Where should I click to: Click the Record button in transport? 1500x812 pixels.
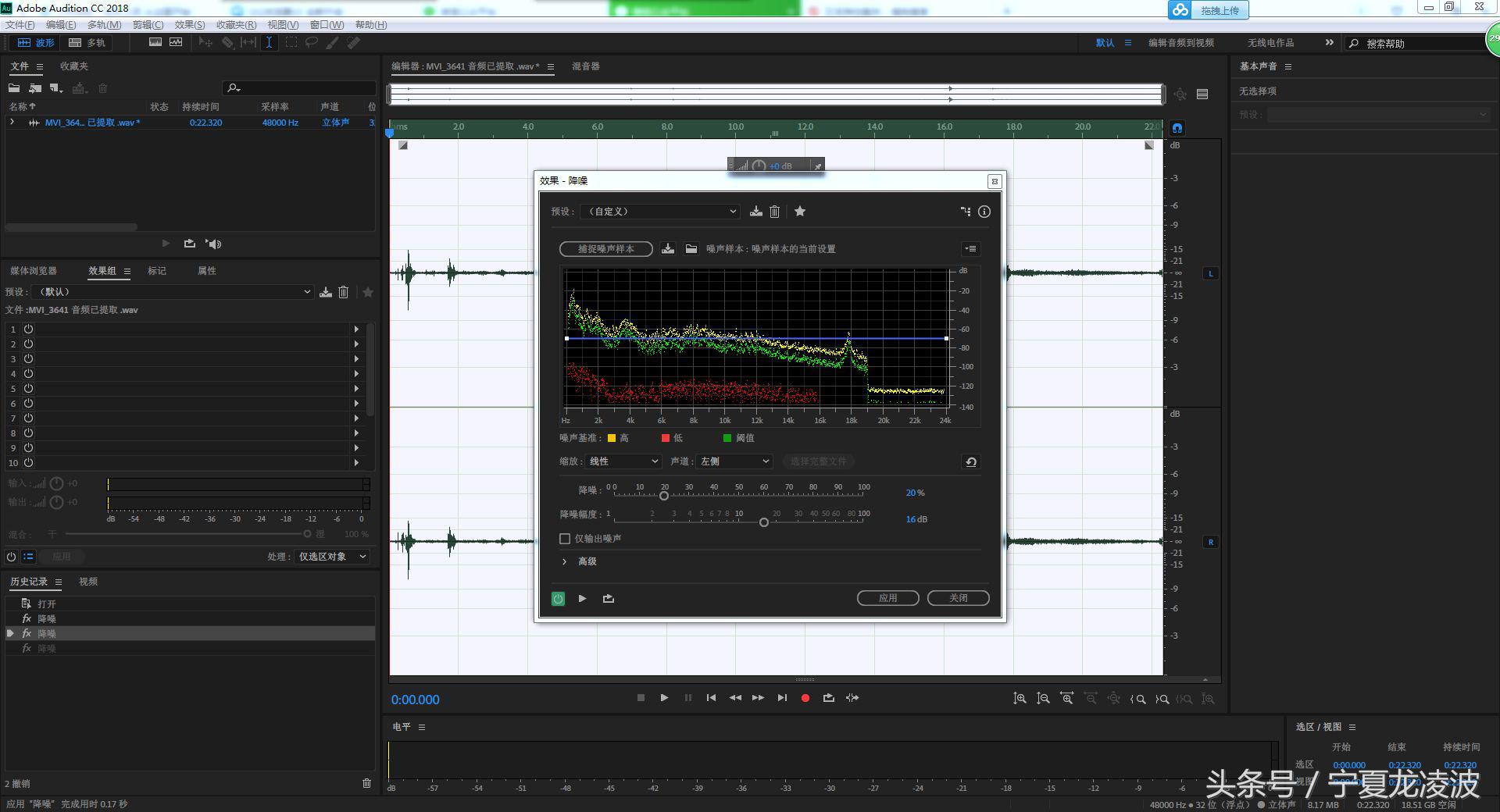tap(805, 698)
